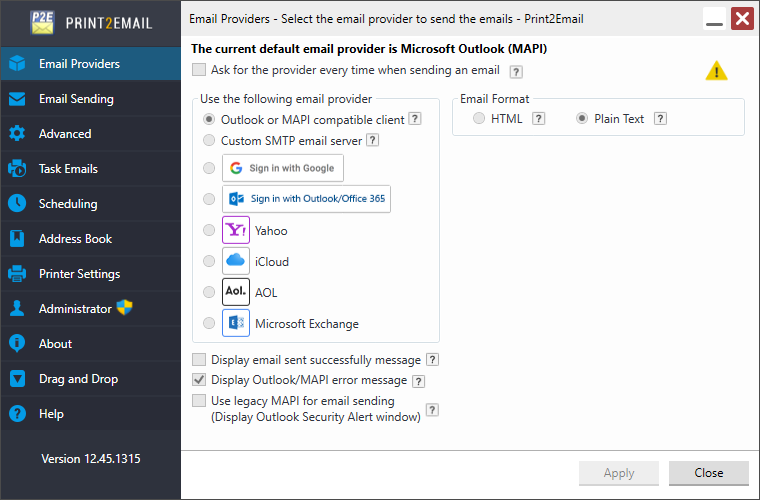Open help for legacy MAPI option

point(432,410)
